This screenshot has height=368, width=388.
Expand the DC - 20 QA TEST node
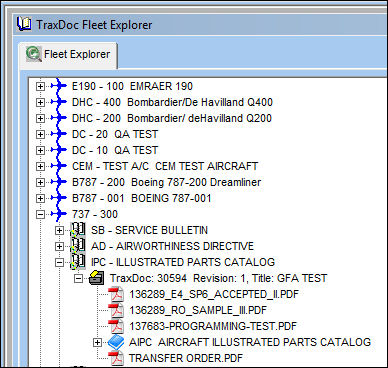(40, 134)
